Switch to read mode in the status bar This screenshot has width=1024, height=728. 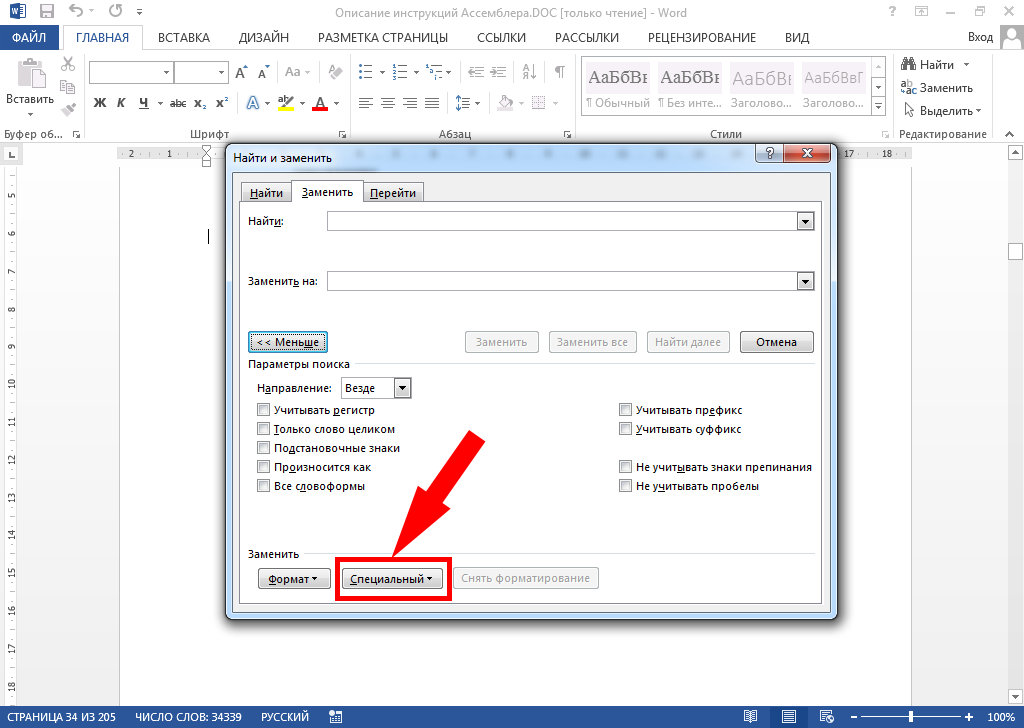[750, 717]
